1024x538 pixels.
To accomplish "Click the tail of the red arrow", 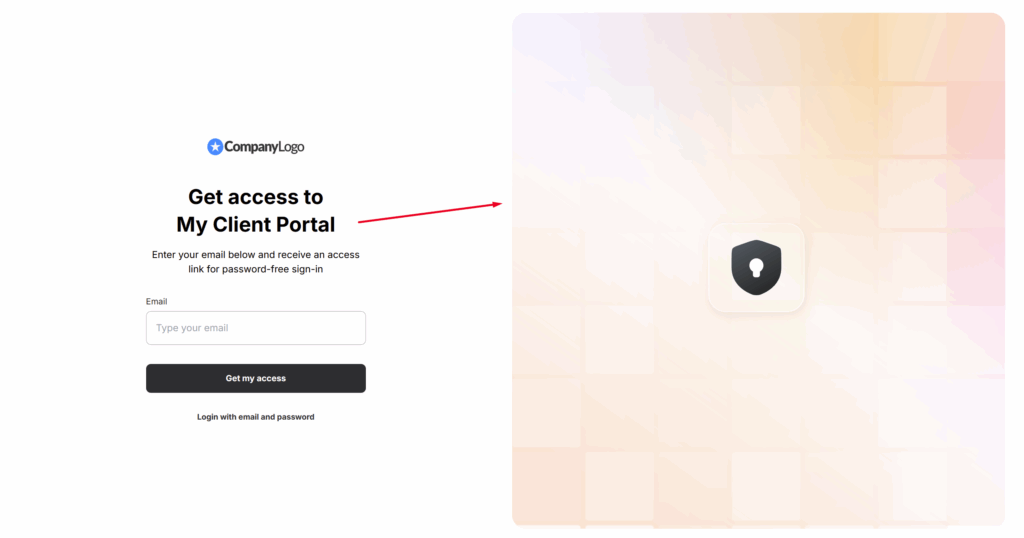I will coord(361,222).
